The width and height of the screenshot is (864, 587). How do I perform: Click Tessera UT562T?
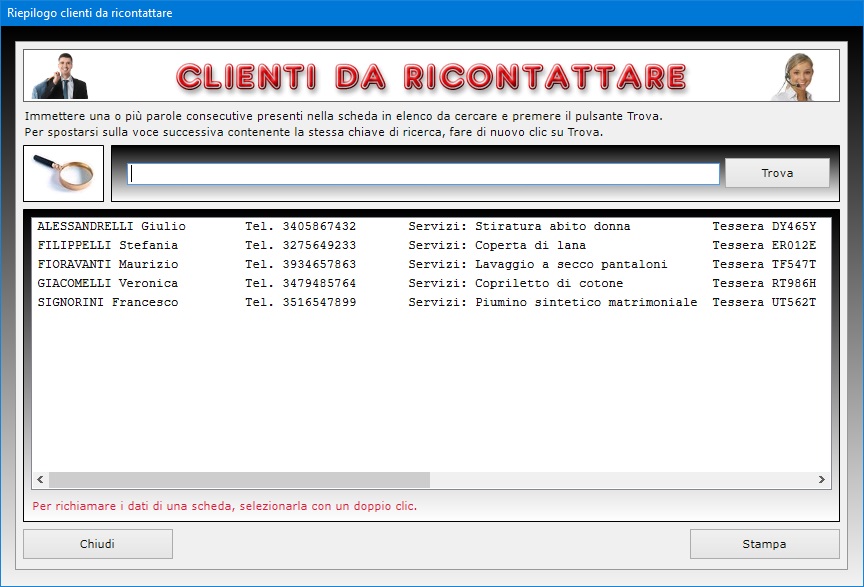764,302
